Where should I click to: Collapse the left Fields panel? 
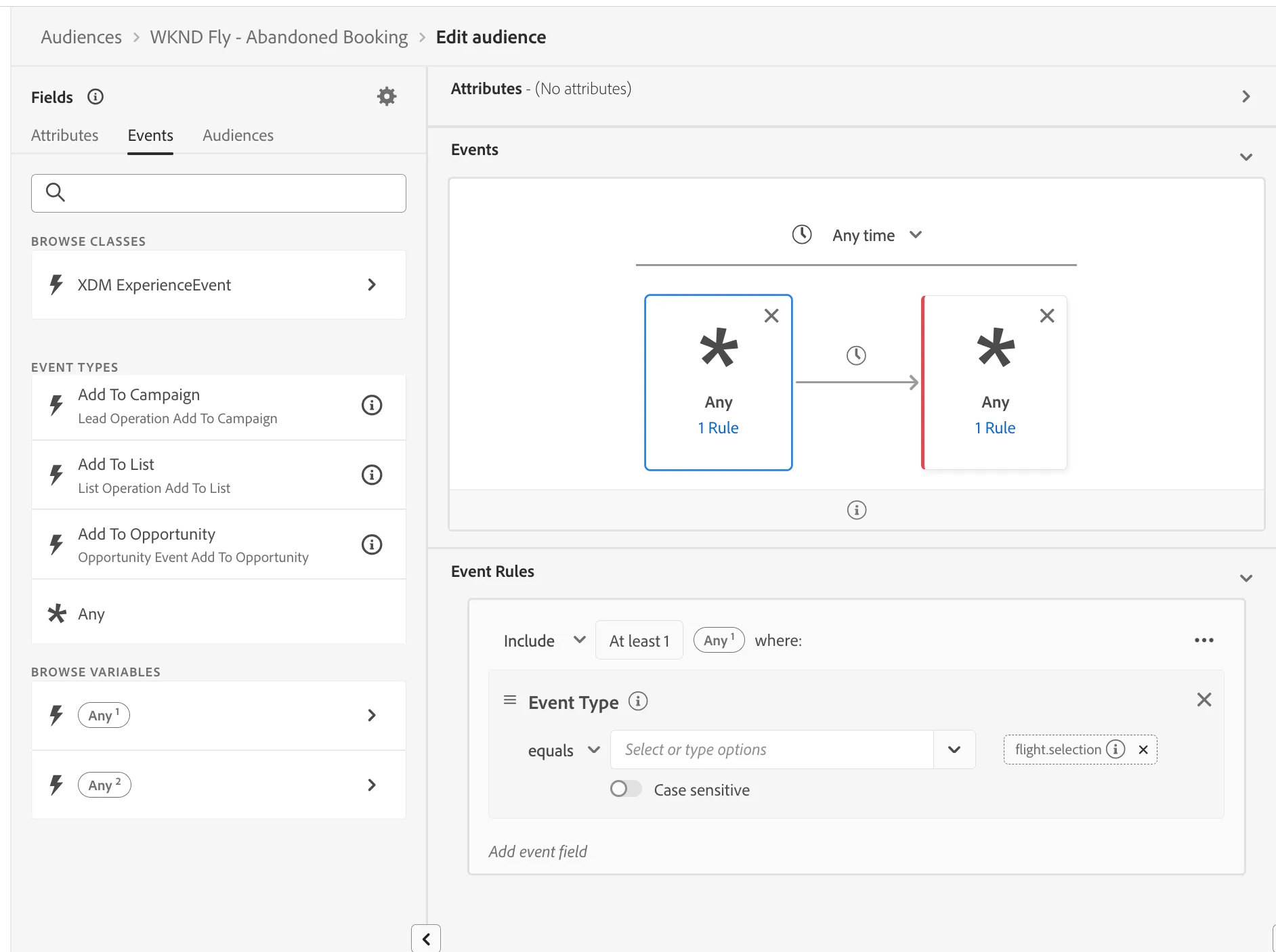pos(426,939)
